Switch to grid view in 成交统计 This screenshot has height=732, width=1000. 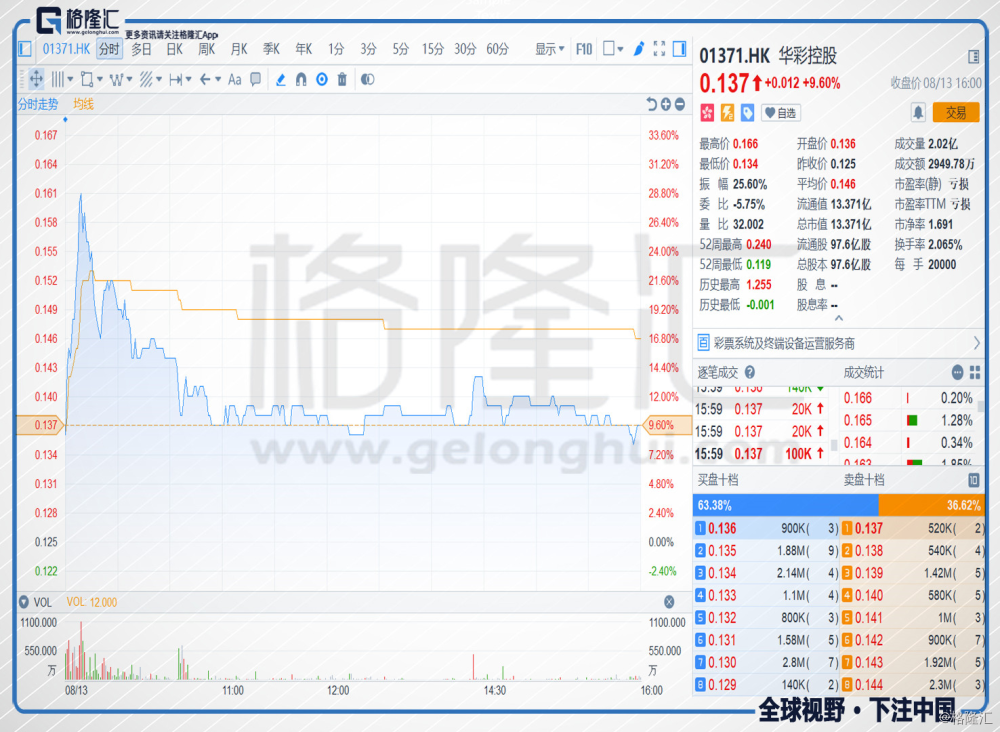point(974,372)
